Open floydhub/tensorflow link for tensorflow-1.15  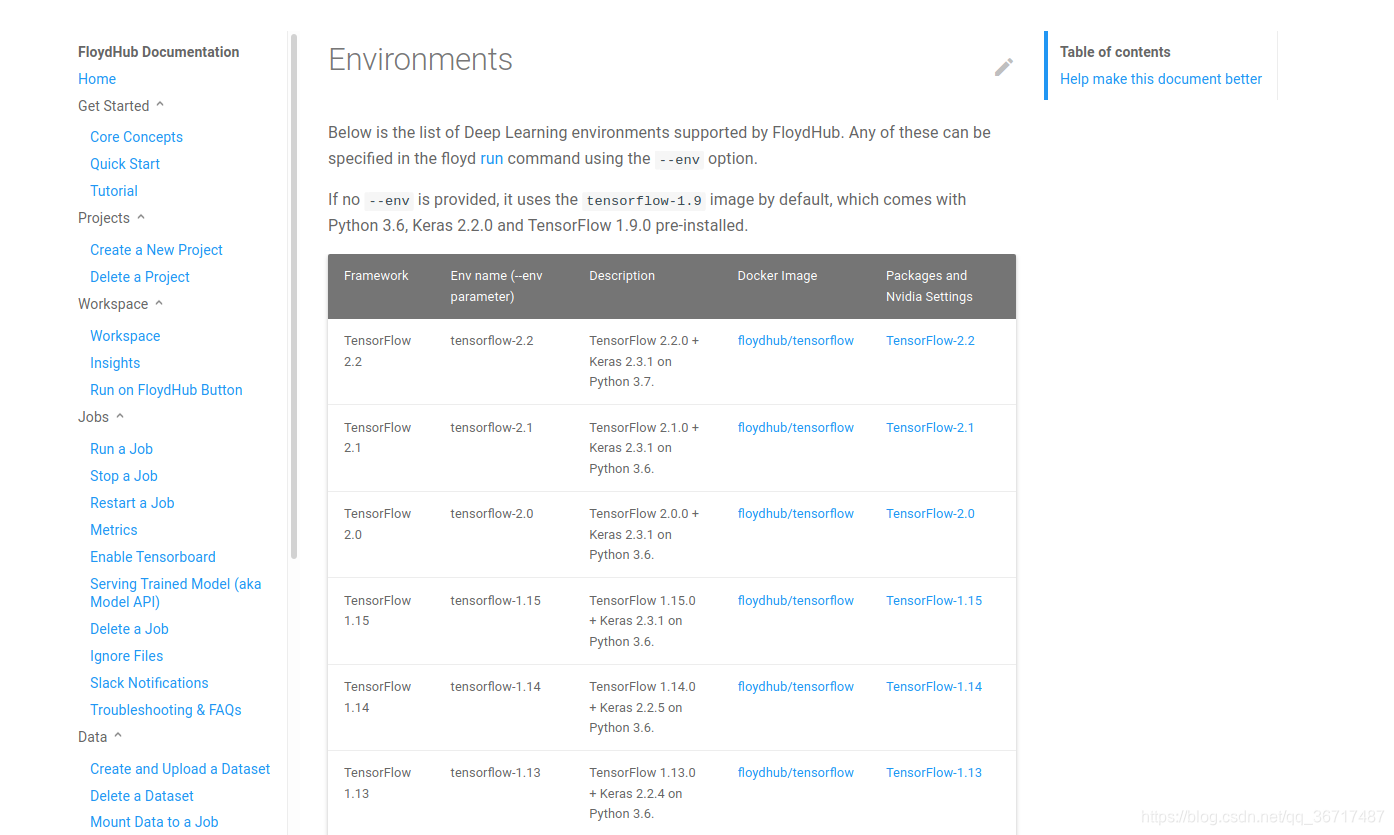coord(796,600)
